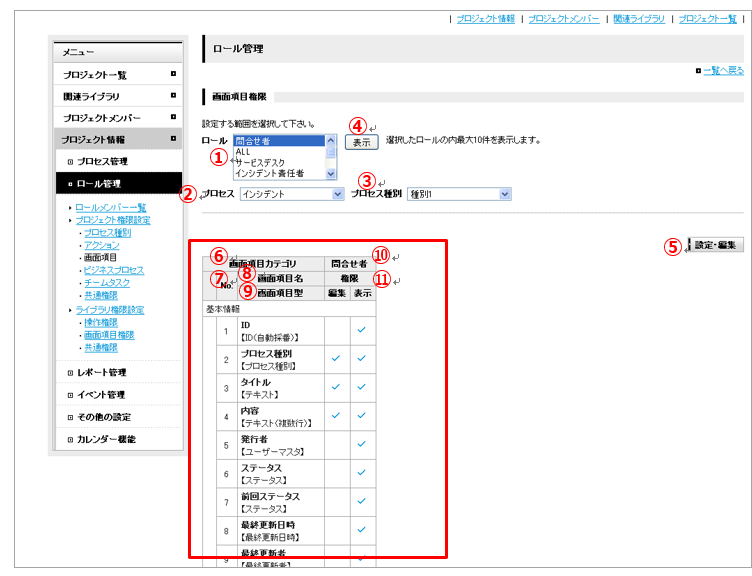Click square icon beside プロジェクトメンバー menu item
Viewport: 752px width, 576px height.
(173, 117)
